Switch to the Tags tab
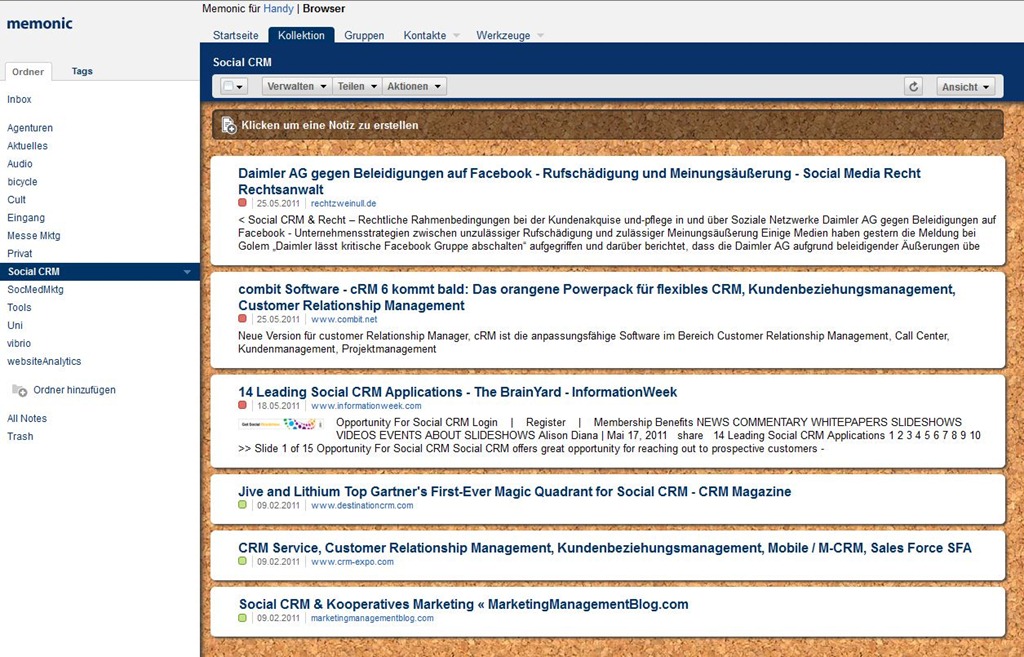This screenshot has height=657, width=1024. click(x=82, y=71)
